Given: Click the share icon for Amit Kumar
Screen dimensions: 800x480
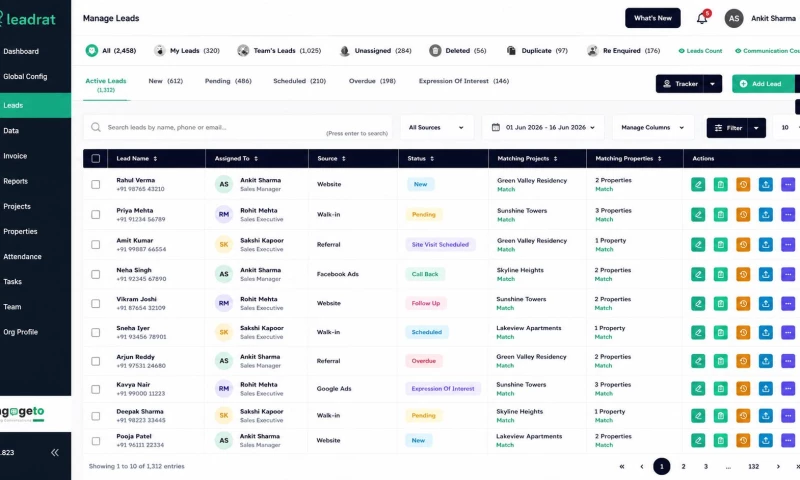Looking at the screenshot, I should [x=766, y=245].
